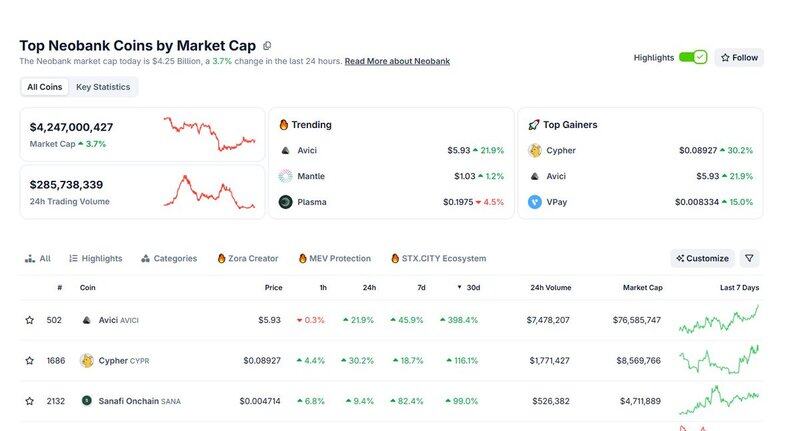800x431 pixels.
Task: Click the VPay icon in Top Gainers
Action: click(x=535, y=202)
